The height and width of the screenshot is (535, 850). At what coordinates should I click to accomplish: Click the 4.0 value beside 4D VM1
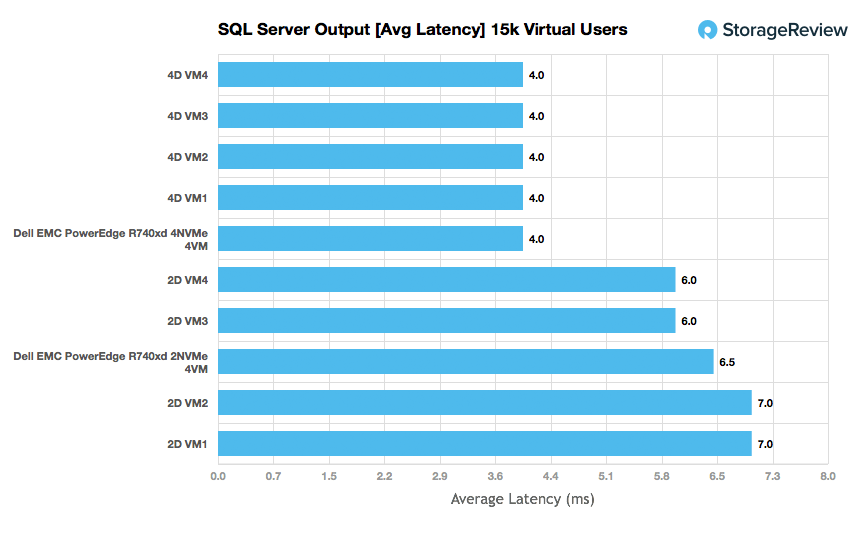tap(537, 198)
